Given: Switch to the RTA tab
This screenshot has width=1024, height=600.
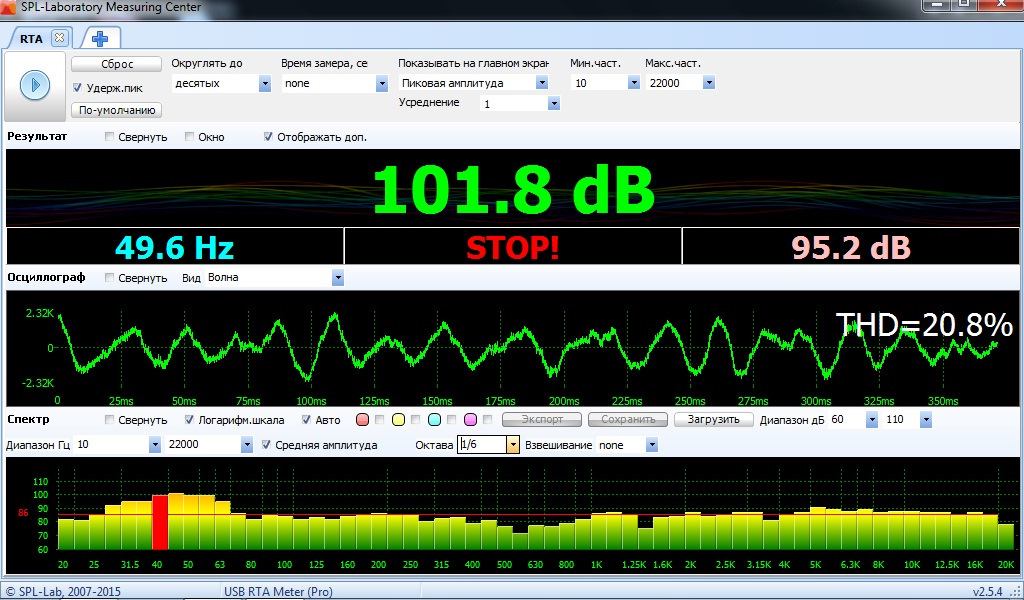Looking at the screenshot, I should 32,38.
